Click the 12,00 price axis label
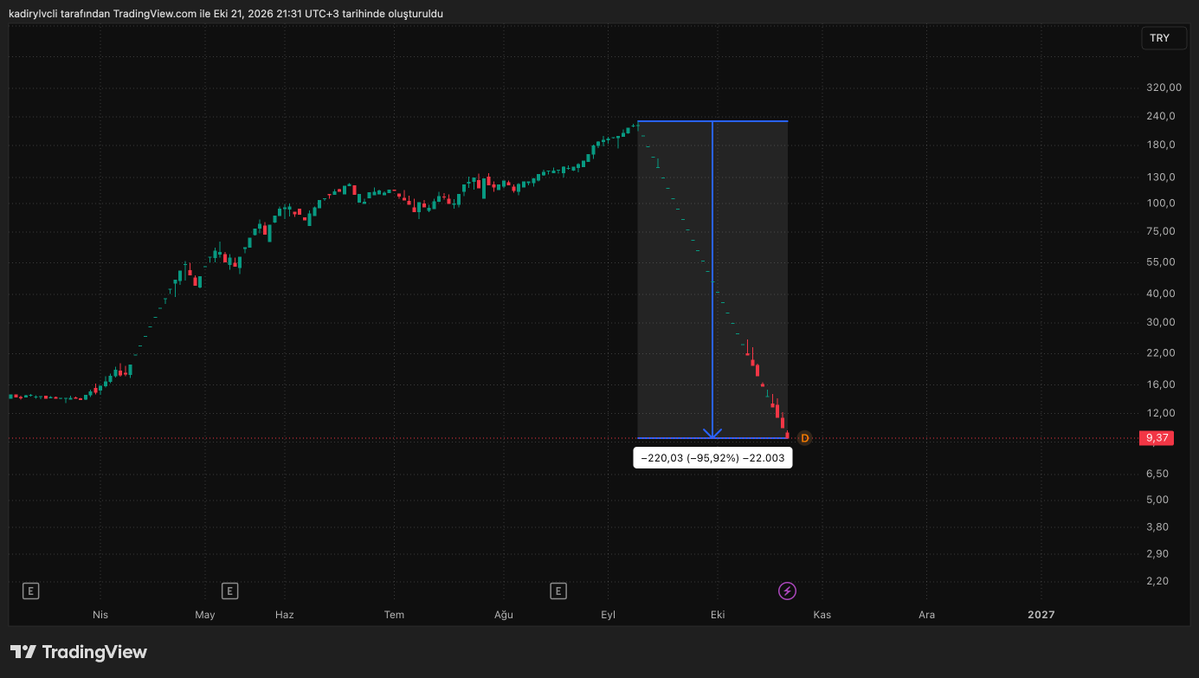Viewport: 1199px width, 678px height. [x=1161, y=414]
